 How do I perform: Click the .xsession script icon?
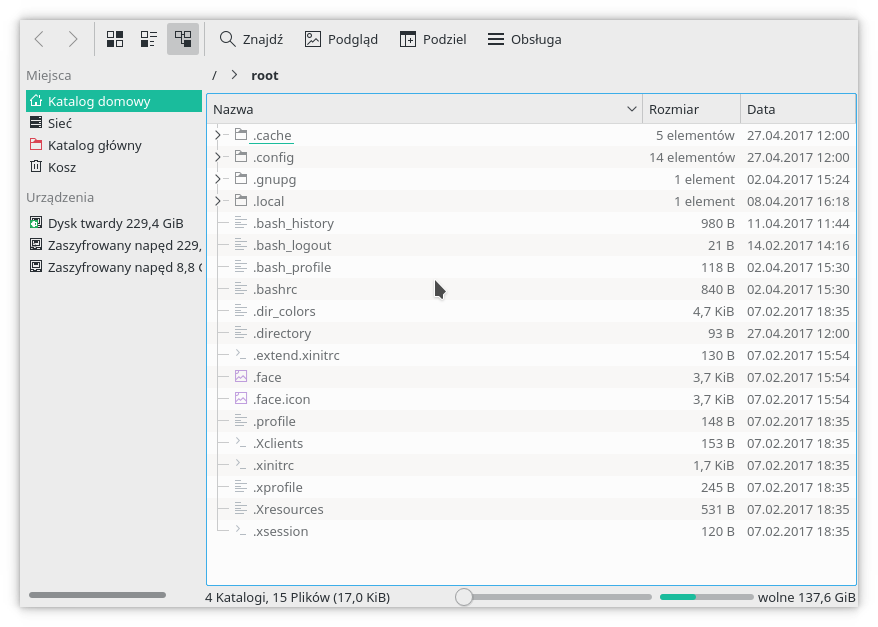241,531
